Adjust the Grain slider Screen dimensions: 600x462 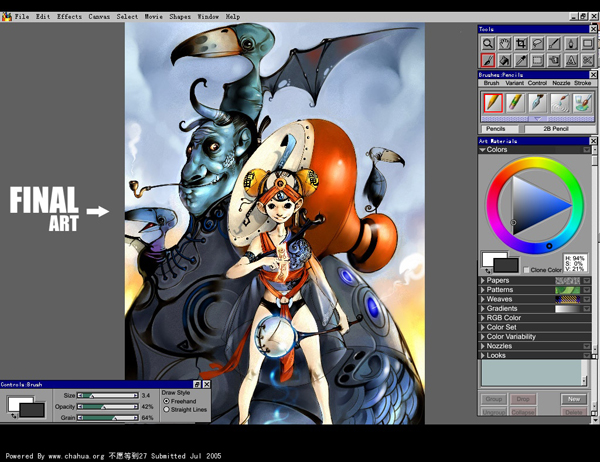(108, 418)
